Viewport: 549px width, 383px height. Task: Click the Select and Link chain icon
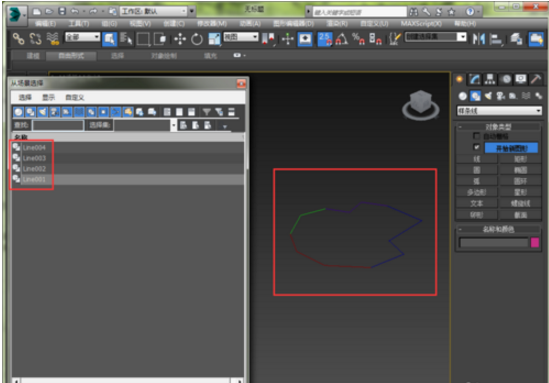[18, 39]
